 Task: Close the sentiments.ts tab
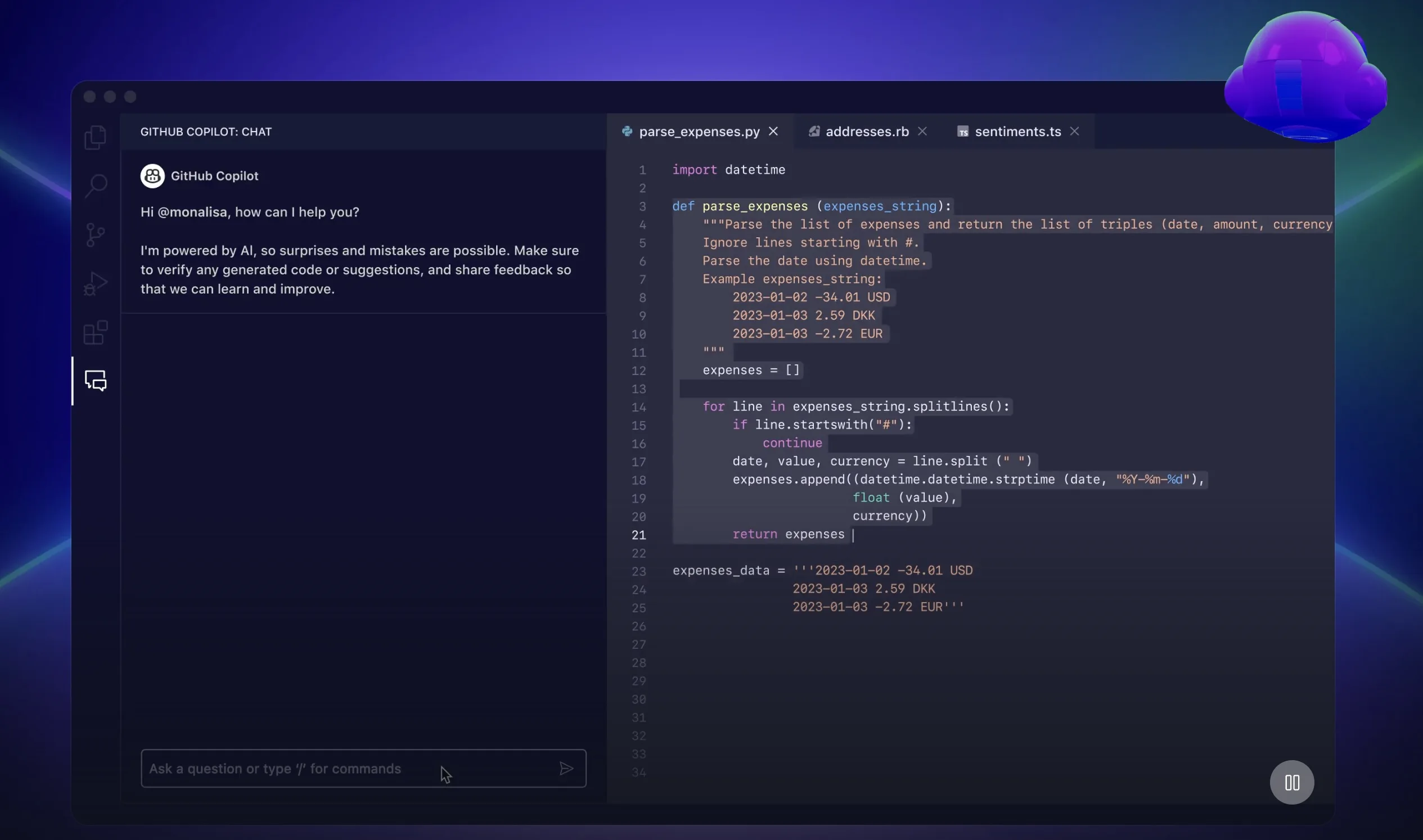pyautogui.click(x=1074, y=132)
